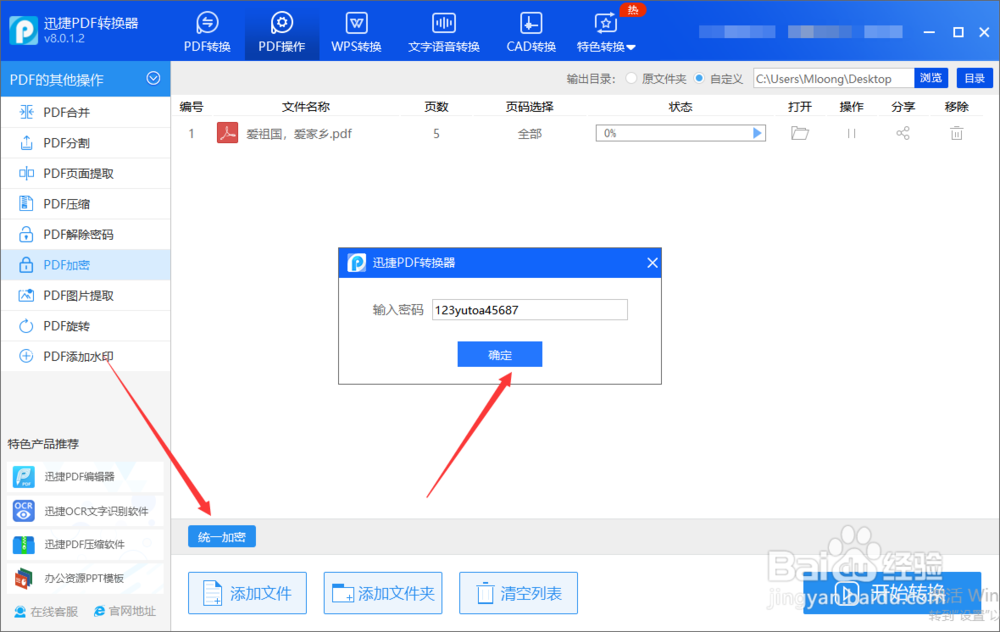Select PDF分割 in the sidebar

pos(85,143)
